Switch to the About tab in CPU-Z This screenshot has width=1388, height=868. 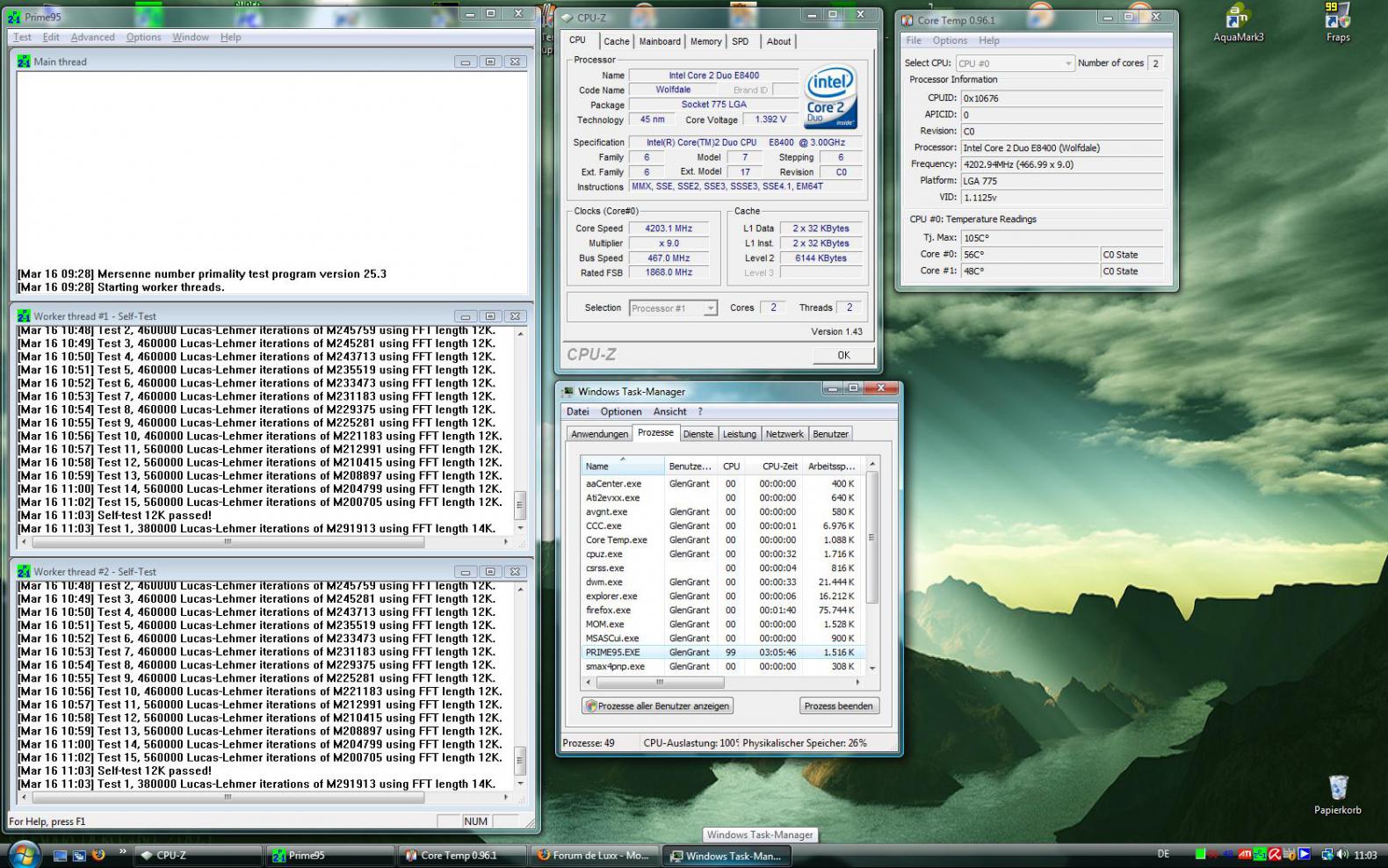click(x=778, y=41)
